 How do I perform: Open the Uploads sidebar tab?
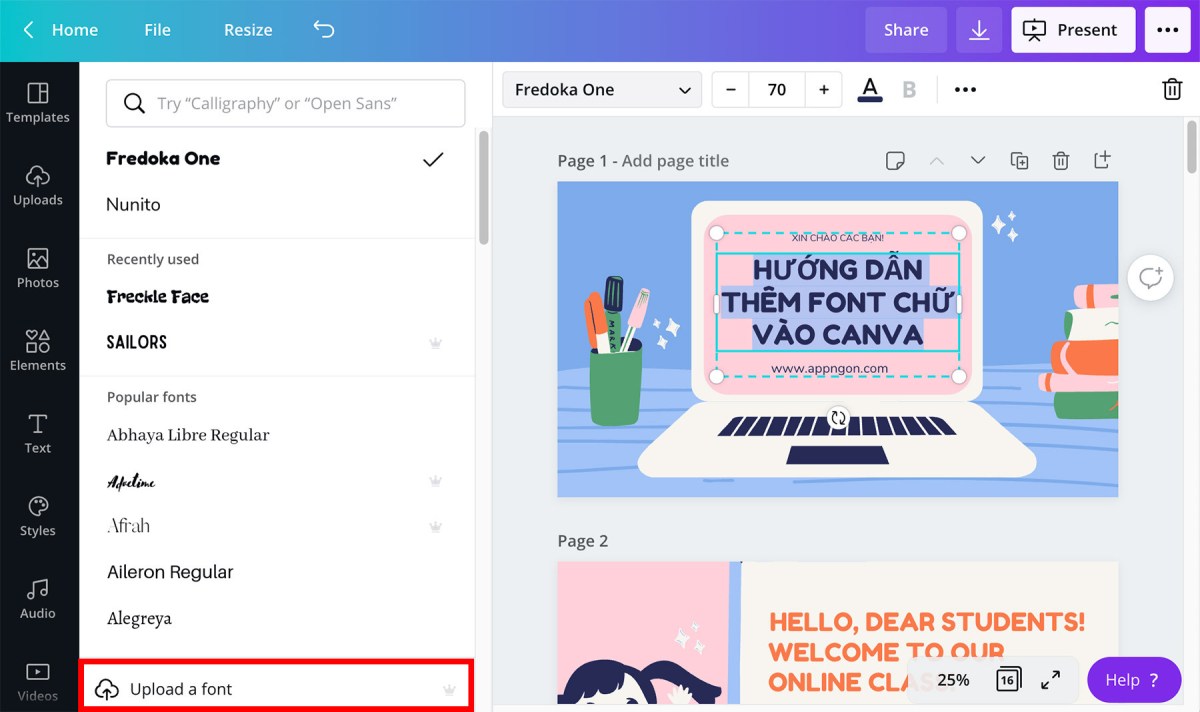(38, 186)
